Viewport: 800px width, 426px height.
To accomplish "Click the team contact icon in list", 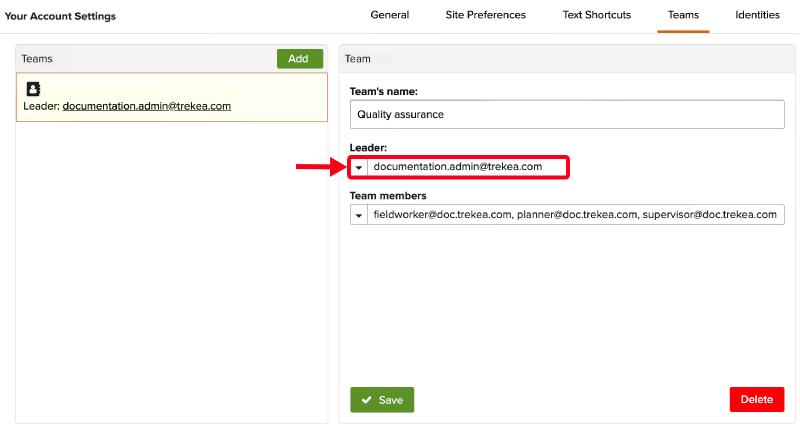I will point(33,88).
